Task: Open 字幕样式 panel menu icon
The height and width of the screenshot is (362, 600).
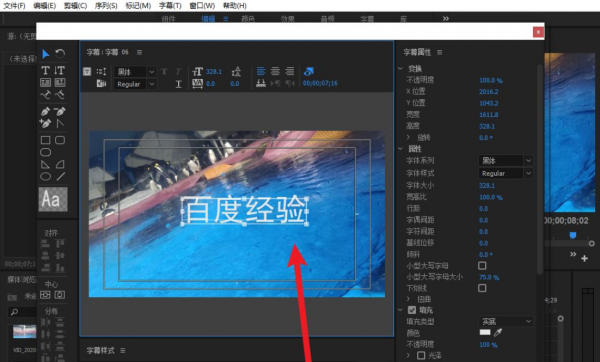Action: point(122,351)
